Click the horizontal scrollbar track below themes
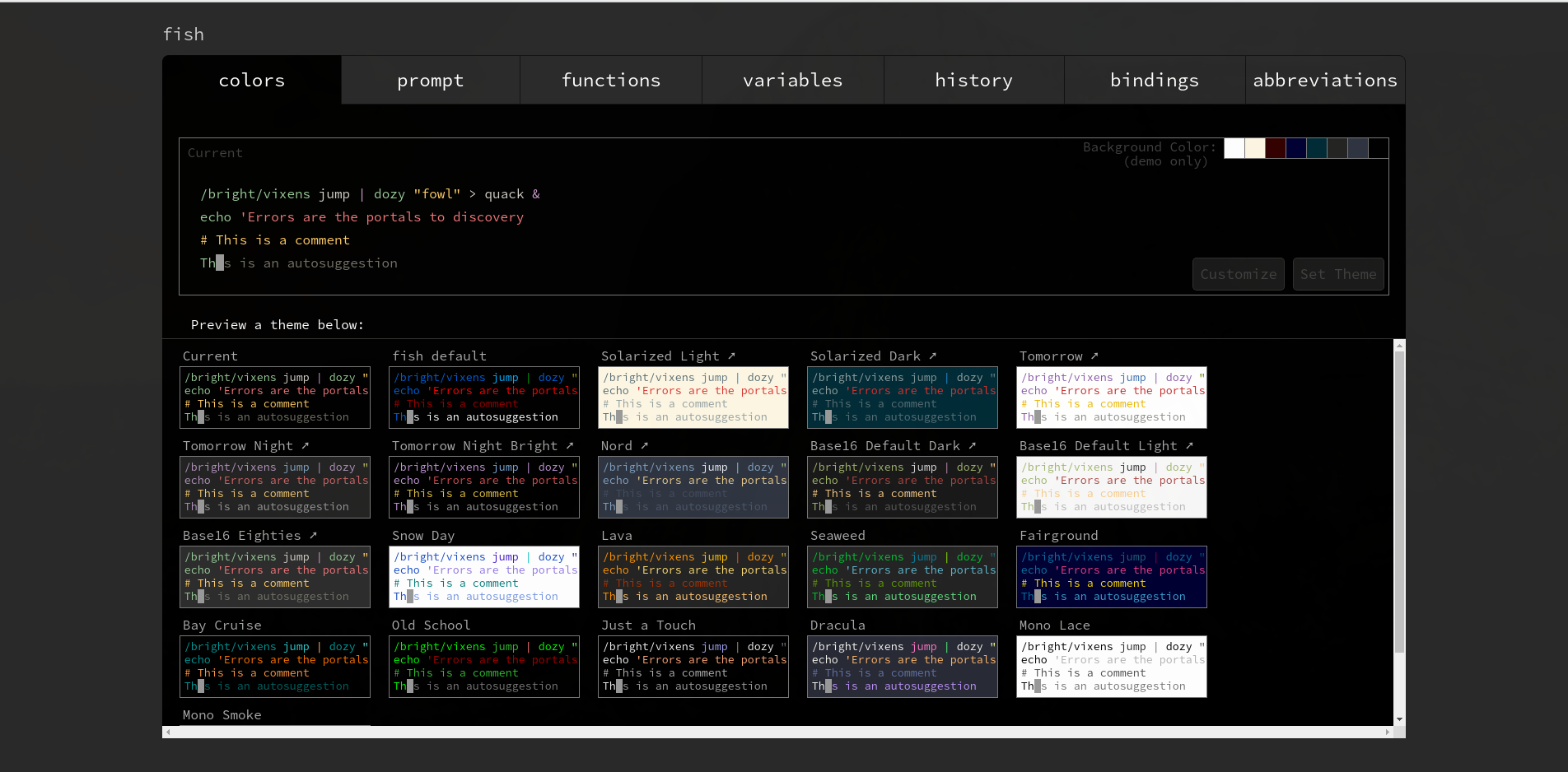Screen dimensions: 1568x772 pos(778,732)
